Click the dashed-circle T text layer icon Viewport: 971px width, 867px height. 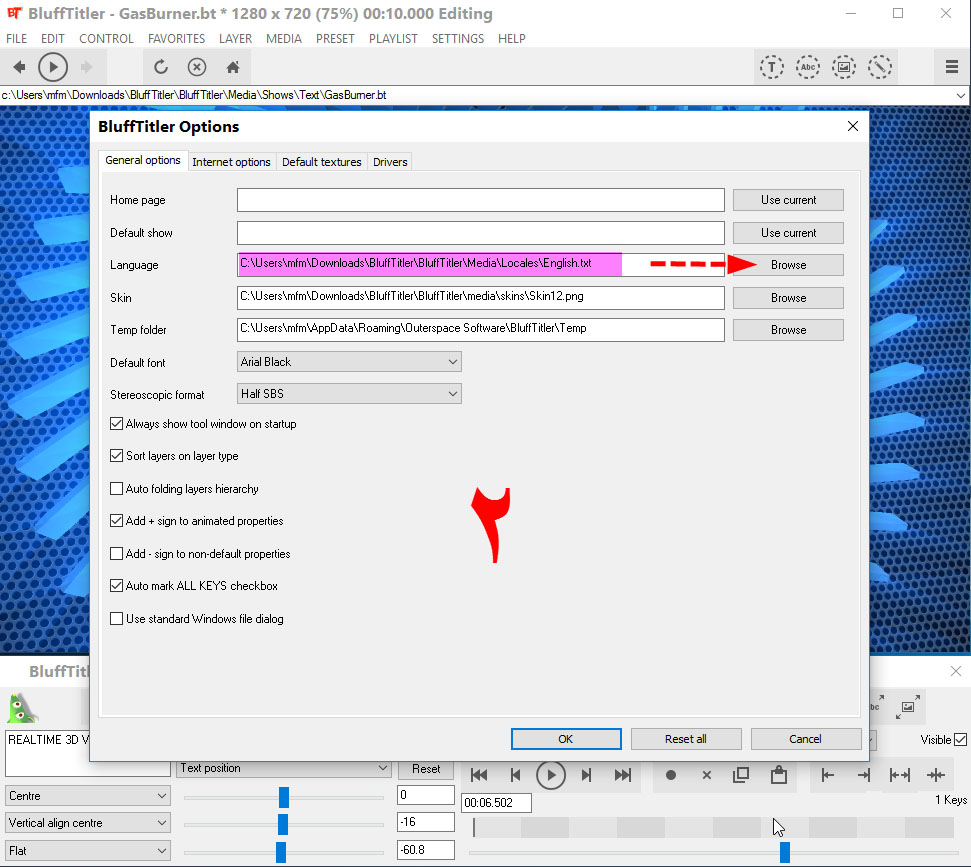(772, 67)
